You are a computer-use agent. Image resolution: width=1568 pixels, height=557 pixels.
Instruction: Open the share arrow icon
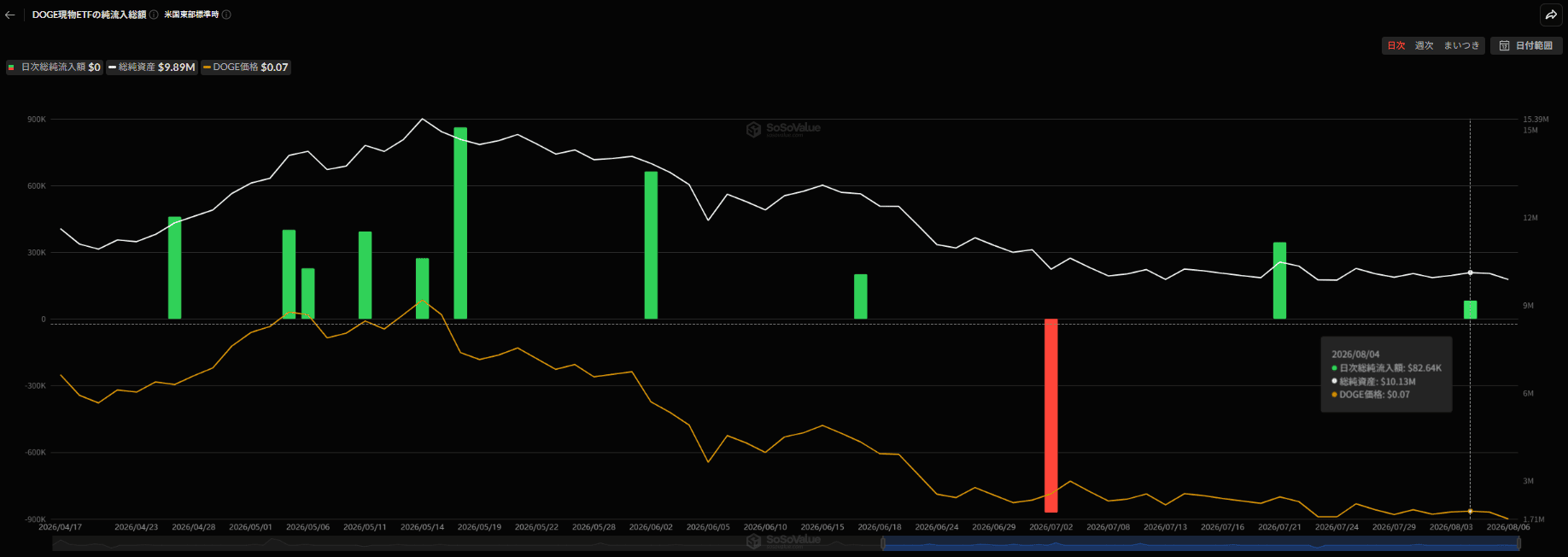pyautogui.click(x=1551, y=15)
